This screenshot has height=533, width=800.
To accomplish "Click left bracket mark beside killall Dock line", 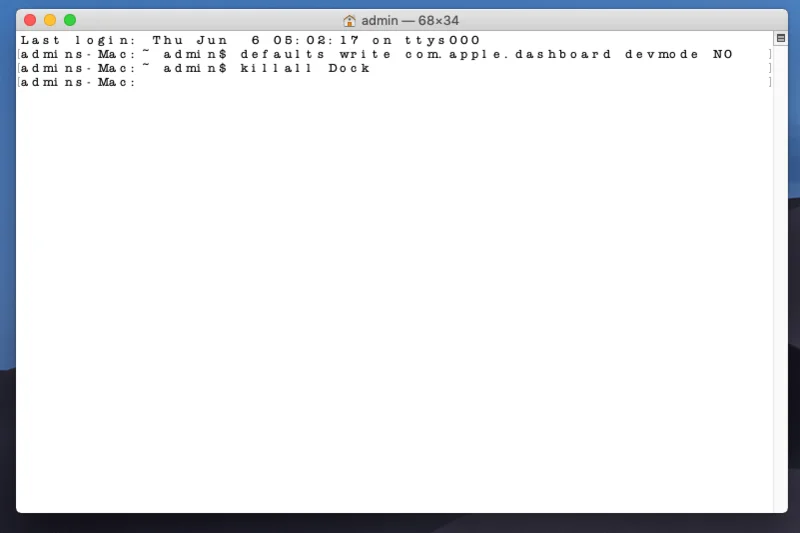I will pos(19,68).
